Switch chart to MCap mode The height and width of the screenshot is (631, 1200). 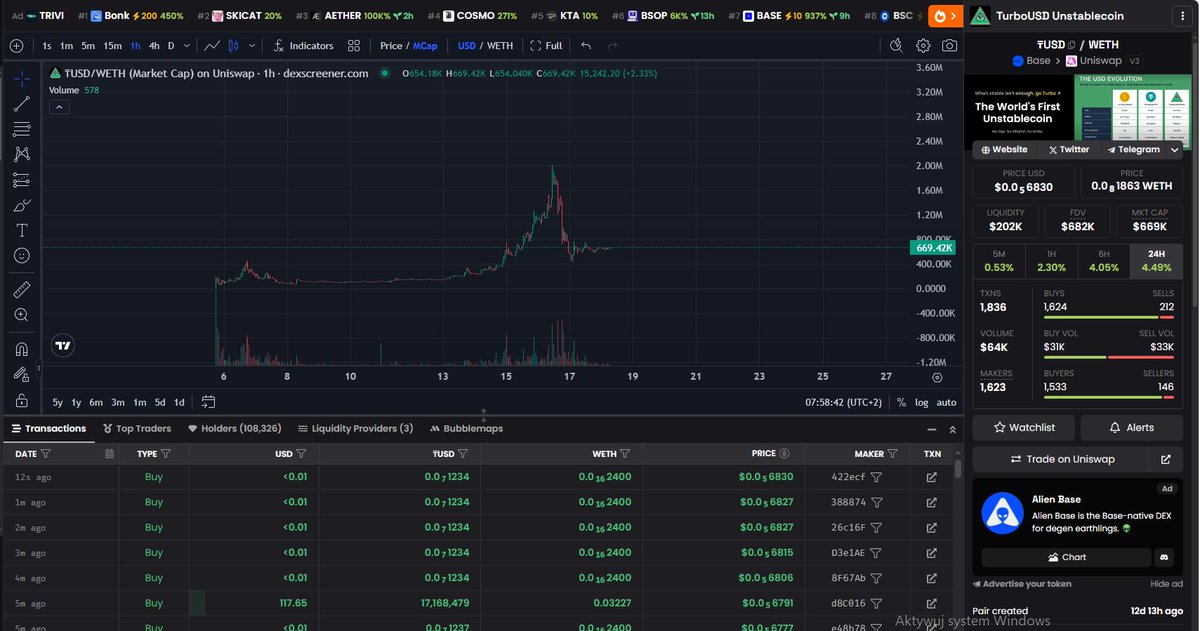425,46
